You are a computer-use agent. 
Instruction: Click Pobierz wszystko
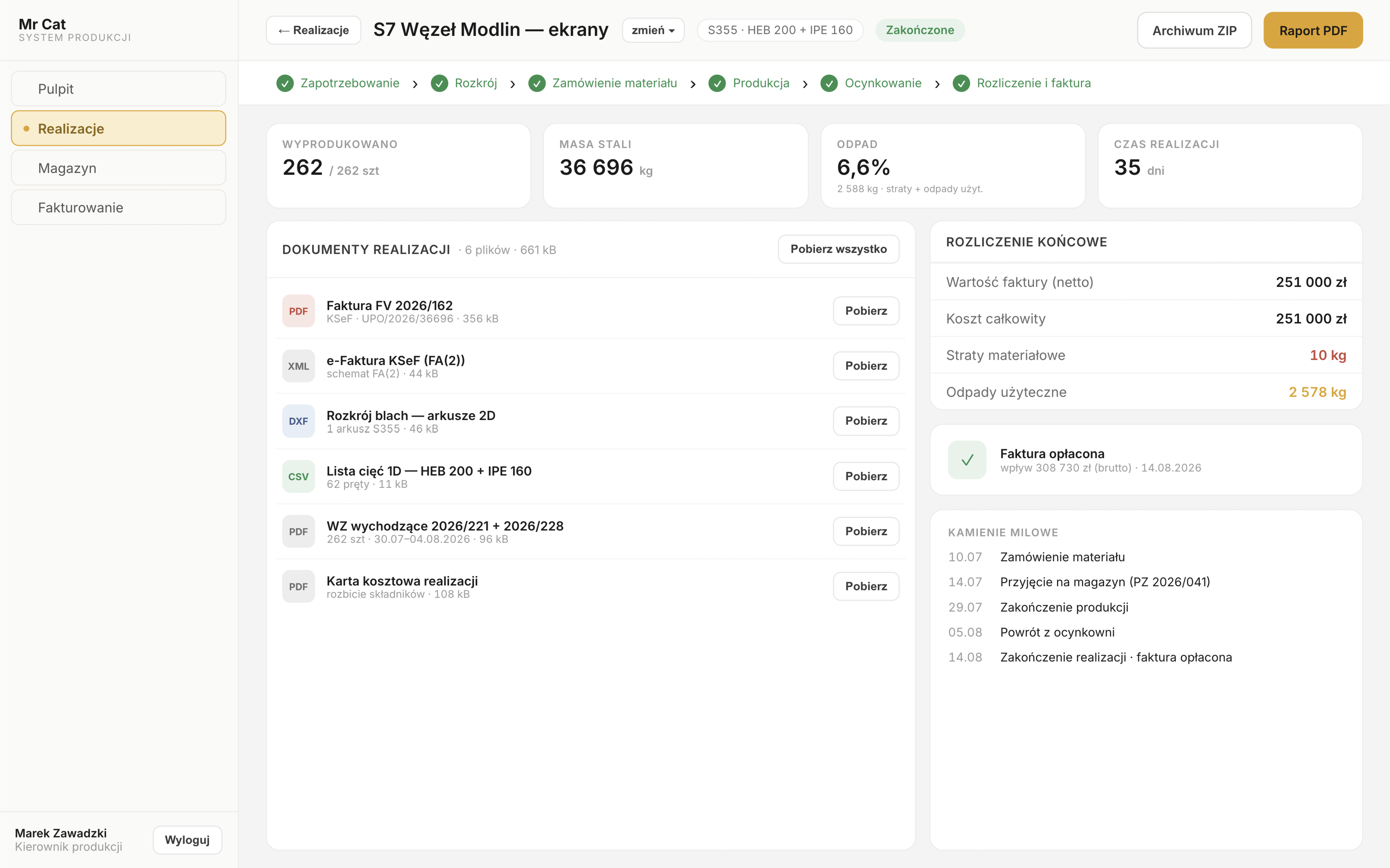coord(839,249)
